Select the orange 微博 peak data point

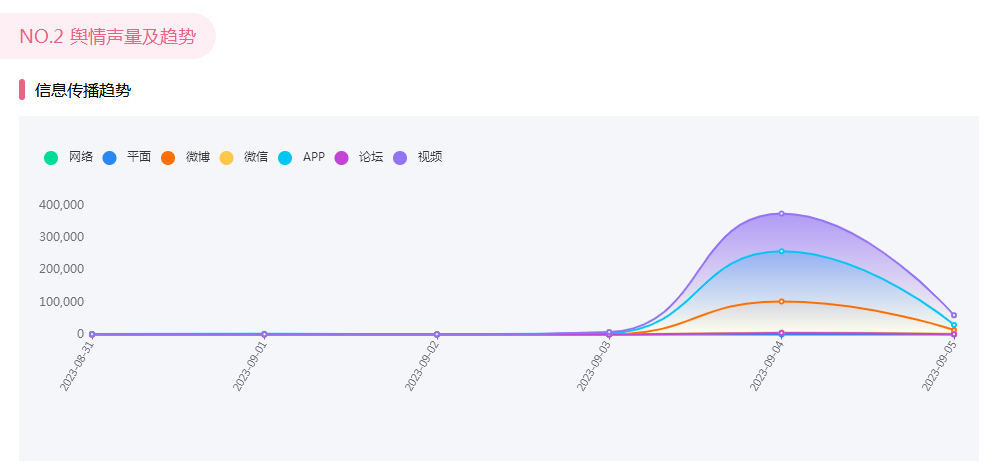point(781,301)
